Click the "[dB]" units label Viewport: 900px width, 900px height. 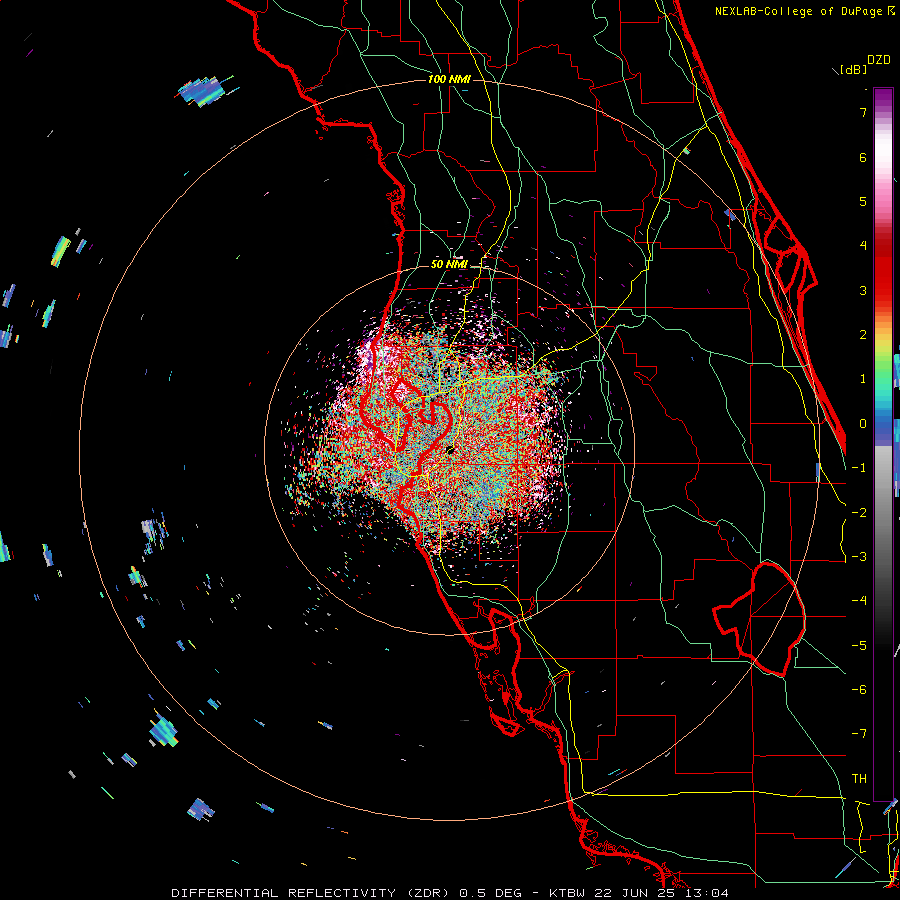pyautogui.click(x=853, y=70)
